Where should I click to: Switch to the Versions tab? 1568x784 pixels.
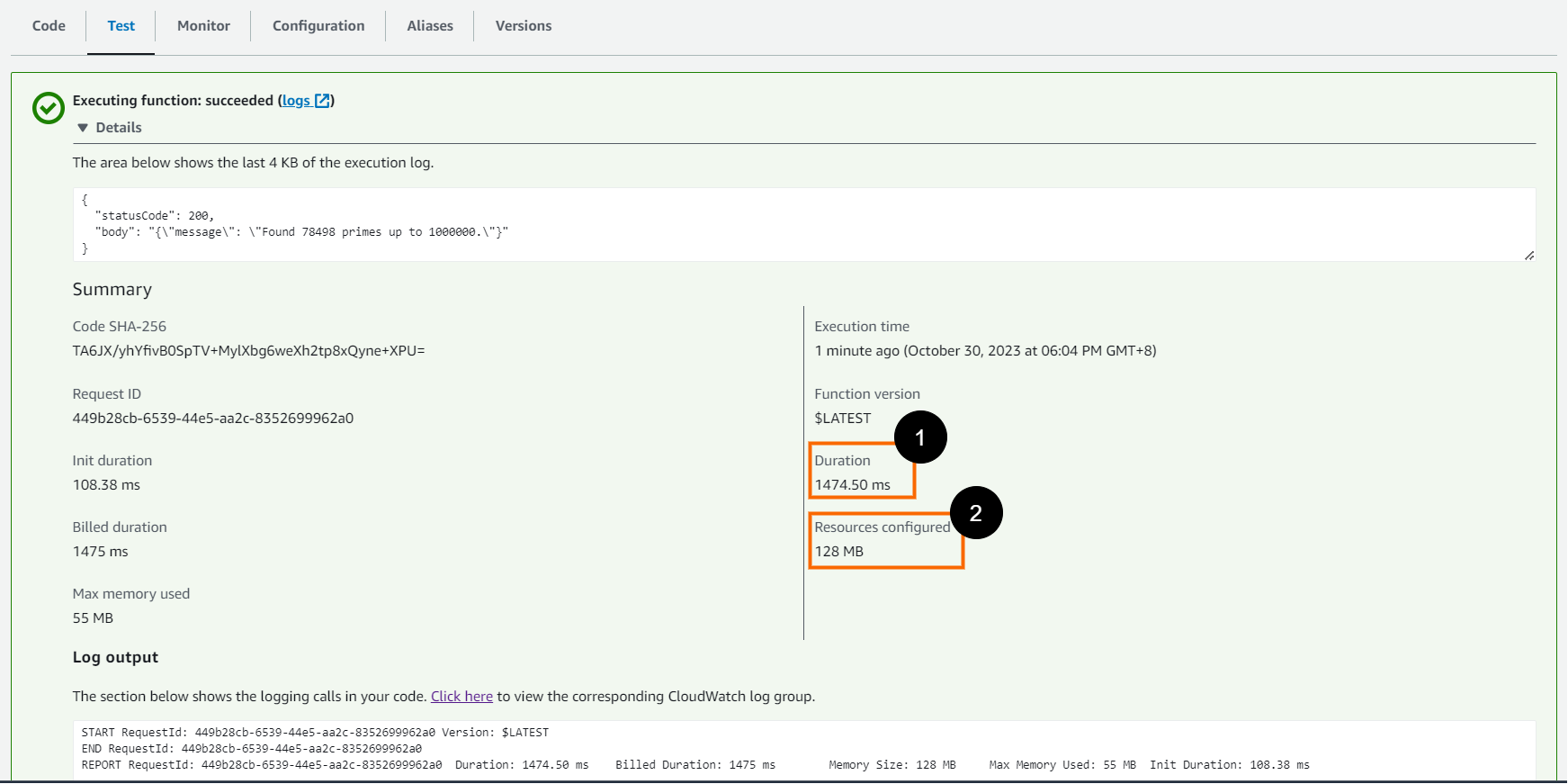[x=524, y=26]
